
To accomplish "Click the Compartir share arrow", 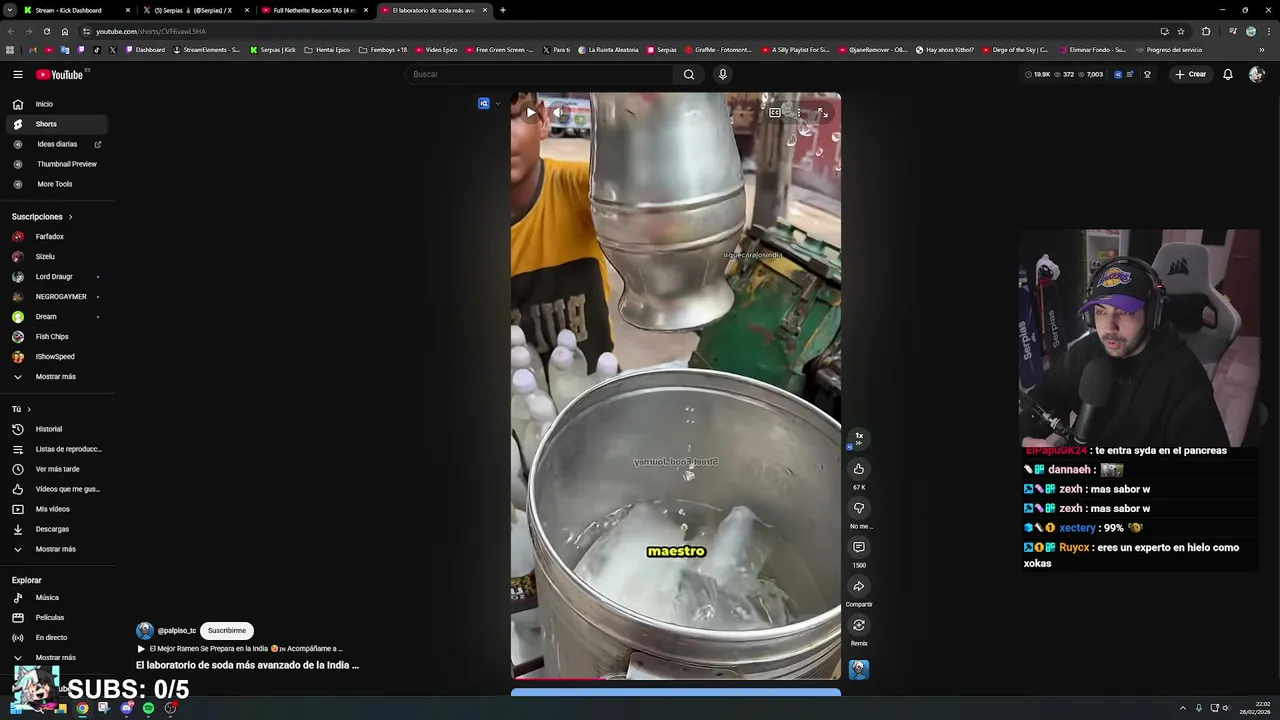I will 859,586.
